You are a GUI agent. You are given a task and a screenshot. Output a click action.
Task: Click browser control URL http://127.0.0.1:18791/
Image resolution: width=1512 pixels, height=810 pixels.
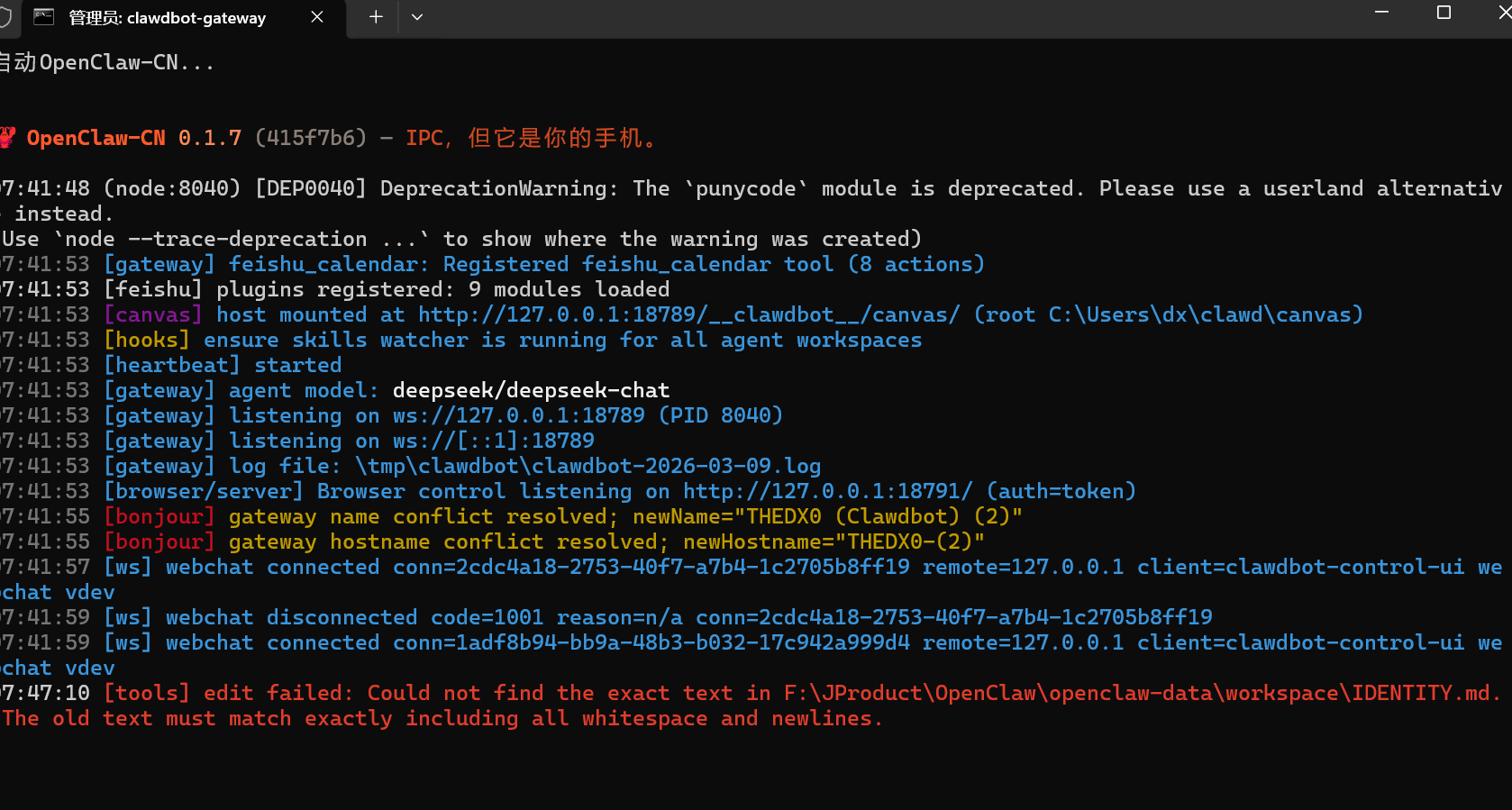coord(828,491)
